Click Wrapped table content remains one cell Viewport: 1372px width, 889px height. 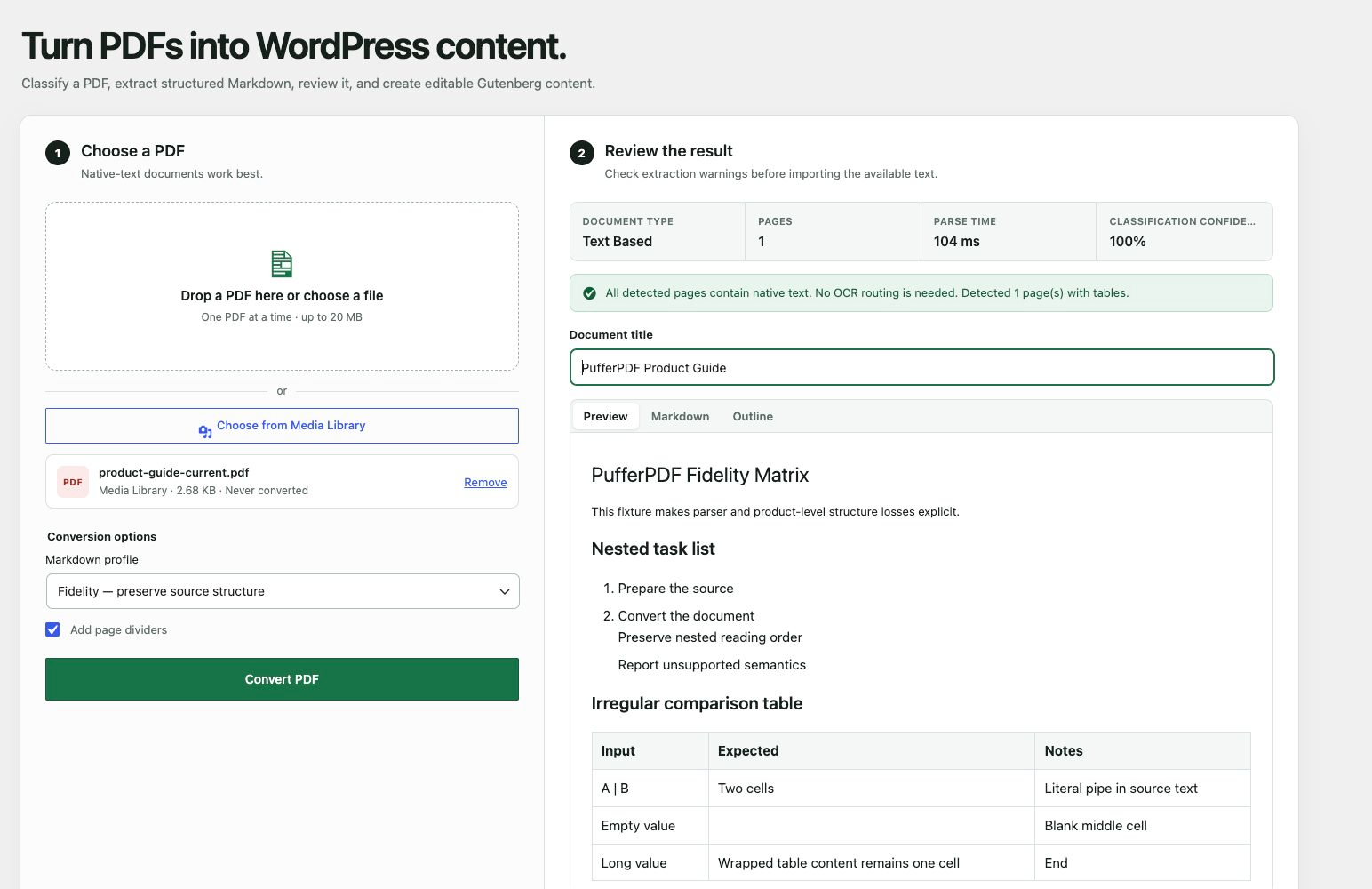pyautogui.click(x=872, y=862)
